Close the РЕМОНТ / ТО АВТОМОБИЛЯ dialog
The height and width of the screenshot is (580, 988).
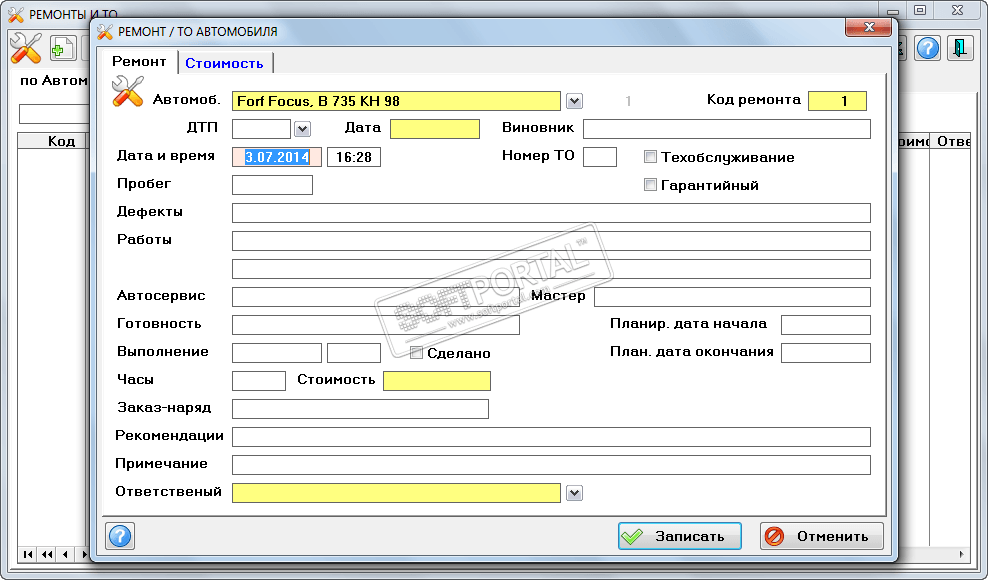[x=869, y=27]
